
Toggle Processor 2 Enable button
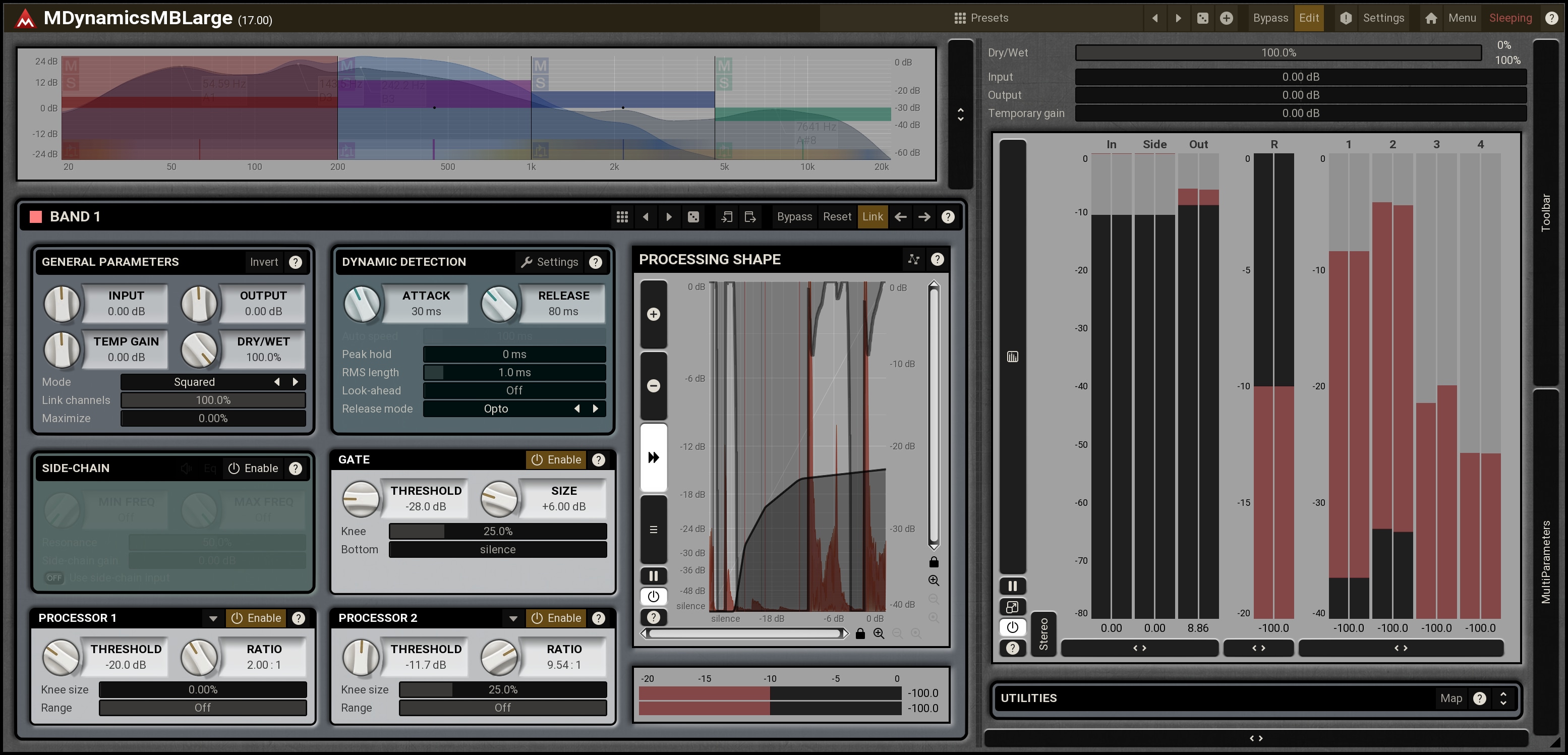556,618
